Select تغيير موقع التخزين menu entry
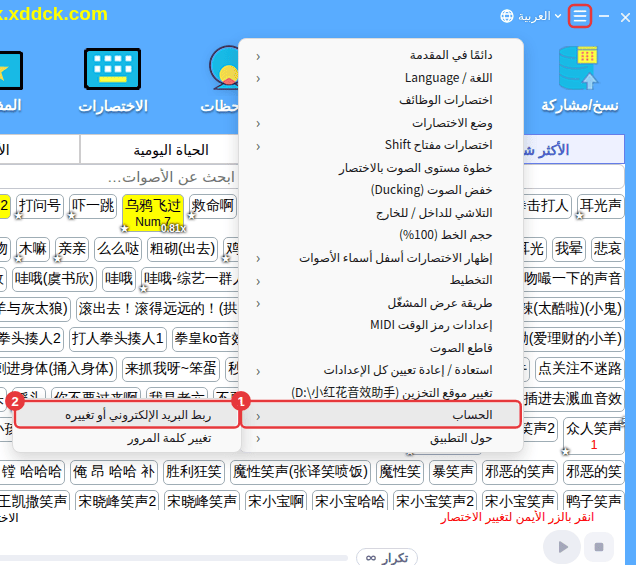636x565 pixels. click(380, 393)
